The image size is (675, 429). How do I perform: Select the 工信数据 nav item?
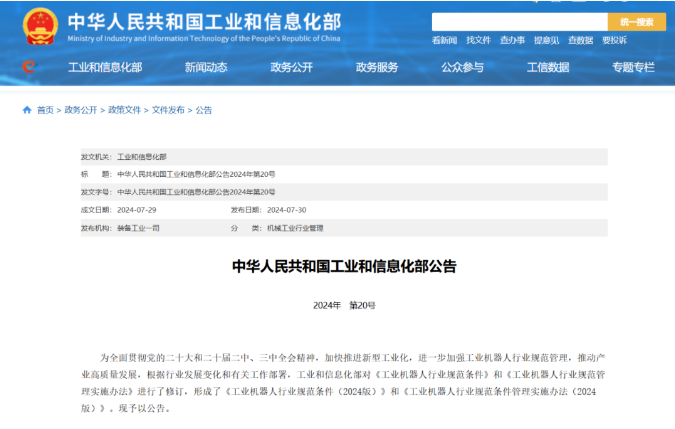[x=548, y=67]
